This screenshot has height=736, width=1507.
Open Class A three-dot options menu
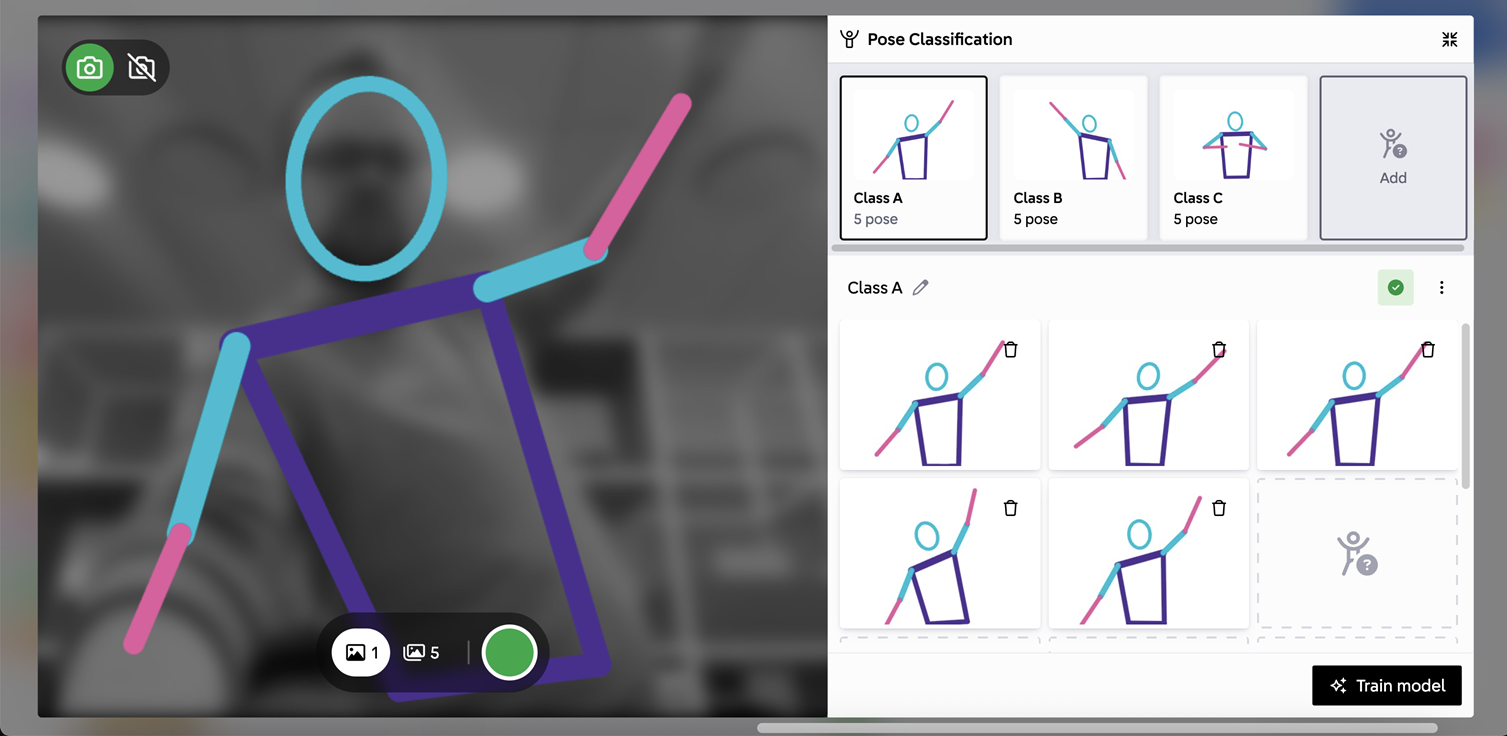tap(1441, 288)
